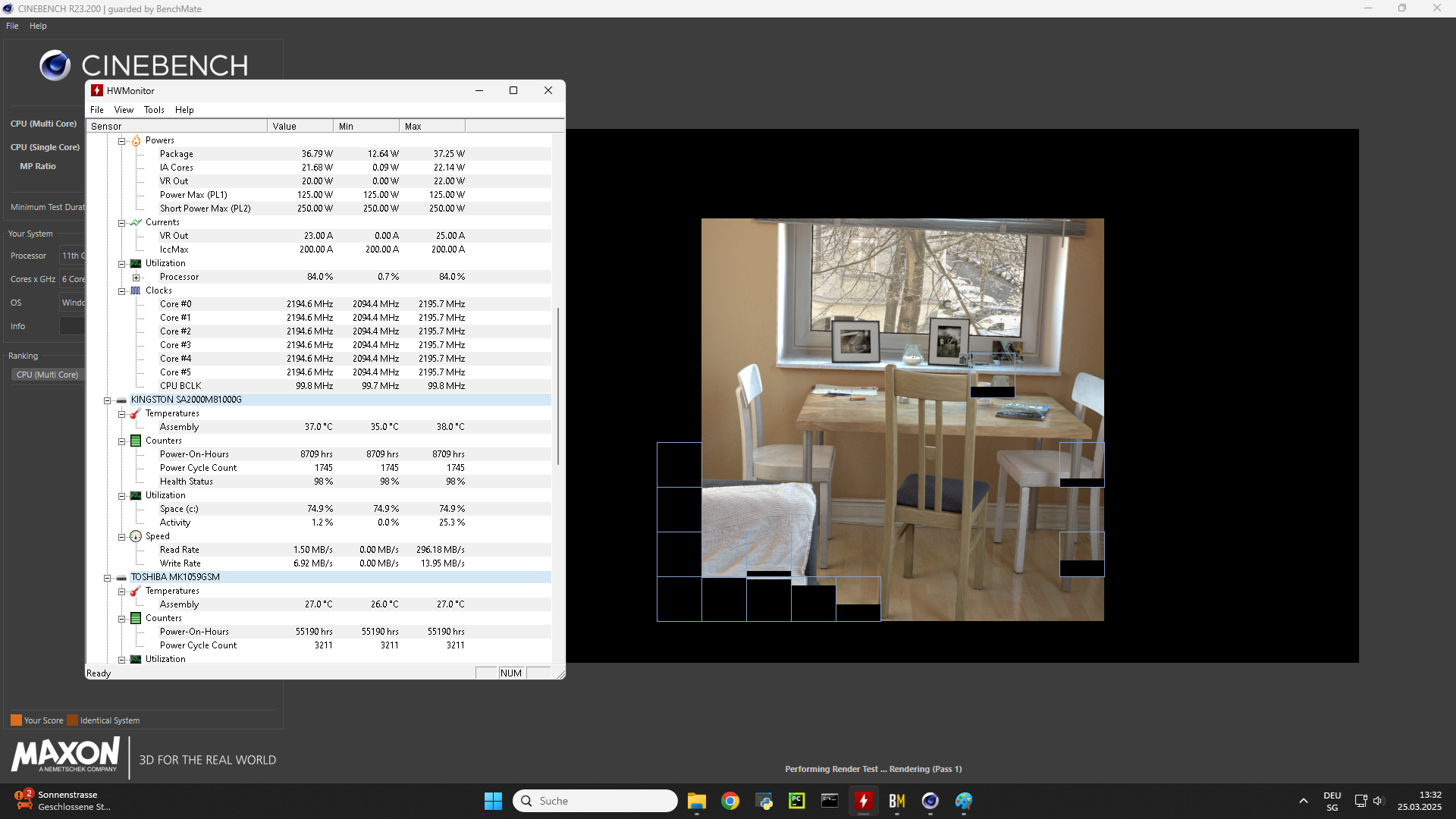Collapse the Clocks tree node
1456x819 pixels.
(121, 291)
